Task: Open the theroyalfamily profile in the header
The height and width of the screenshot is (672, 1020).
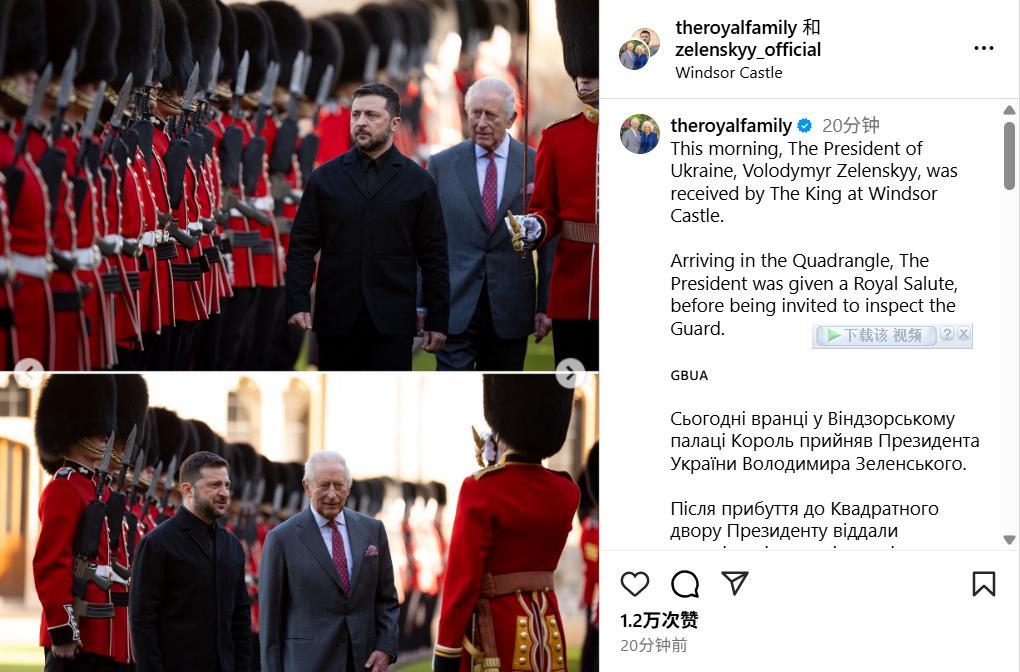Action: 736,28
